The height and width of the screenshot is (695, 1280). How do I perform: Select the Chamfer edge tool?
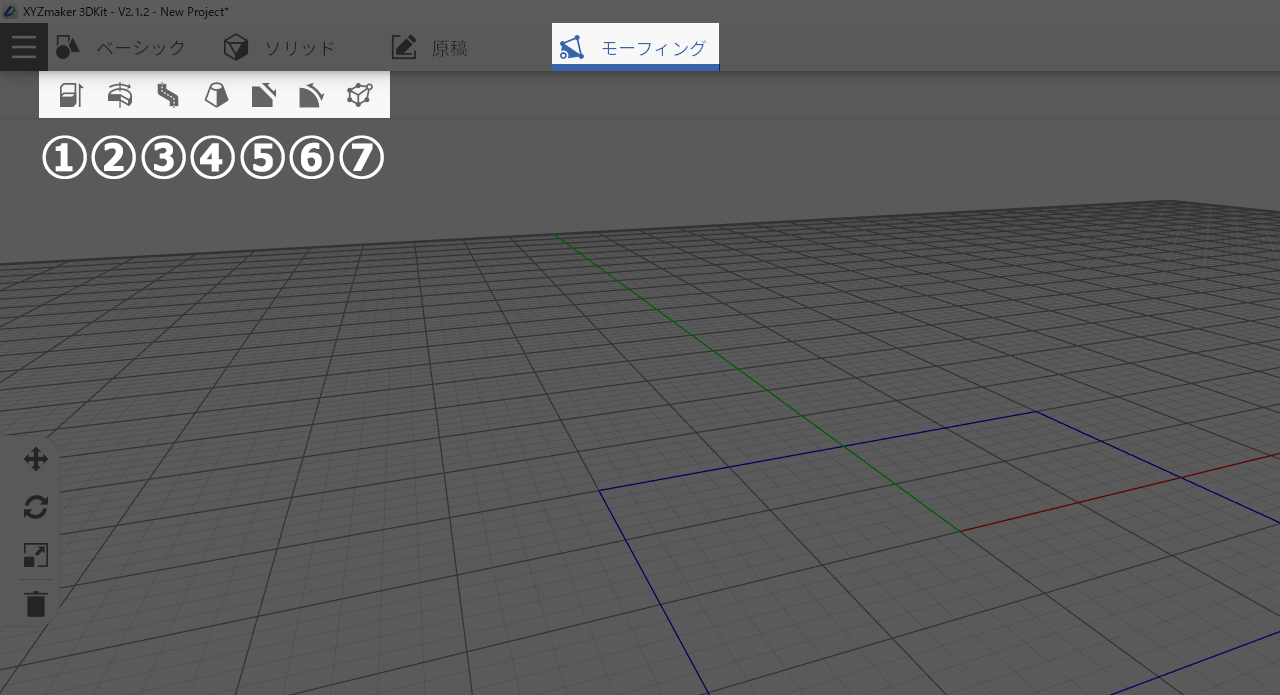[264, 95]
